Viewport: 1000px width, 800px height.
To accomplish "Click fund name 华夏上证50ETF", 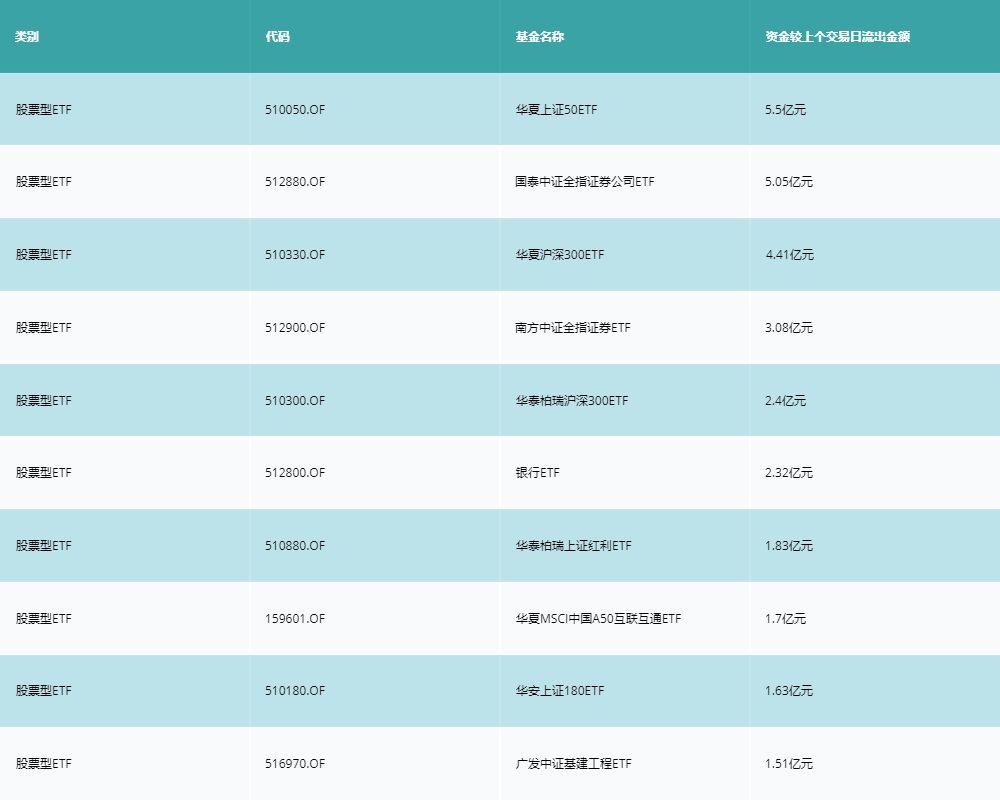I will [x=556, y=109].
